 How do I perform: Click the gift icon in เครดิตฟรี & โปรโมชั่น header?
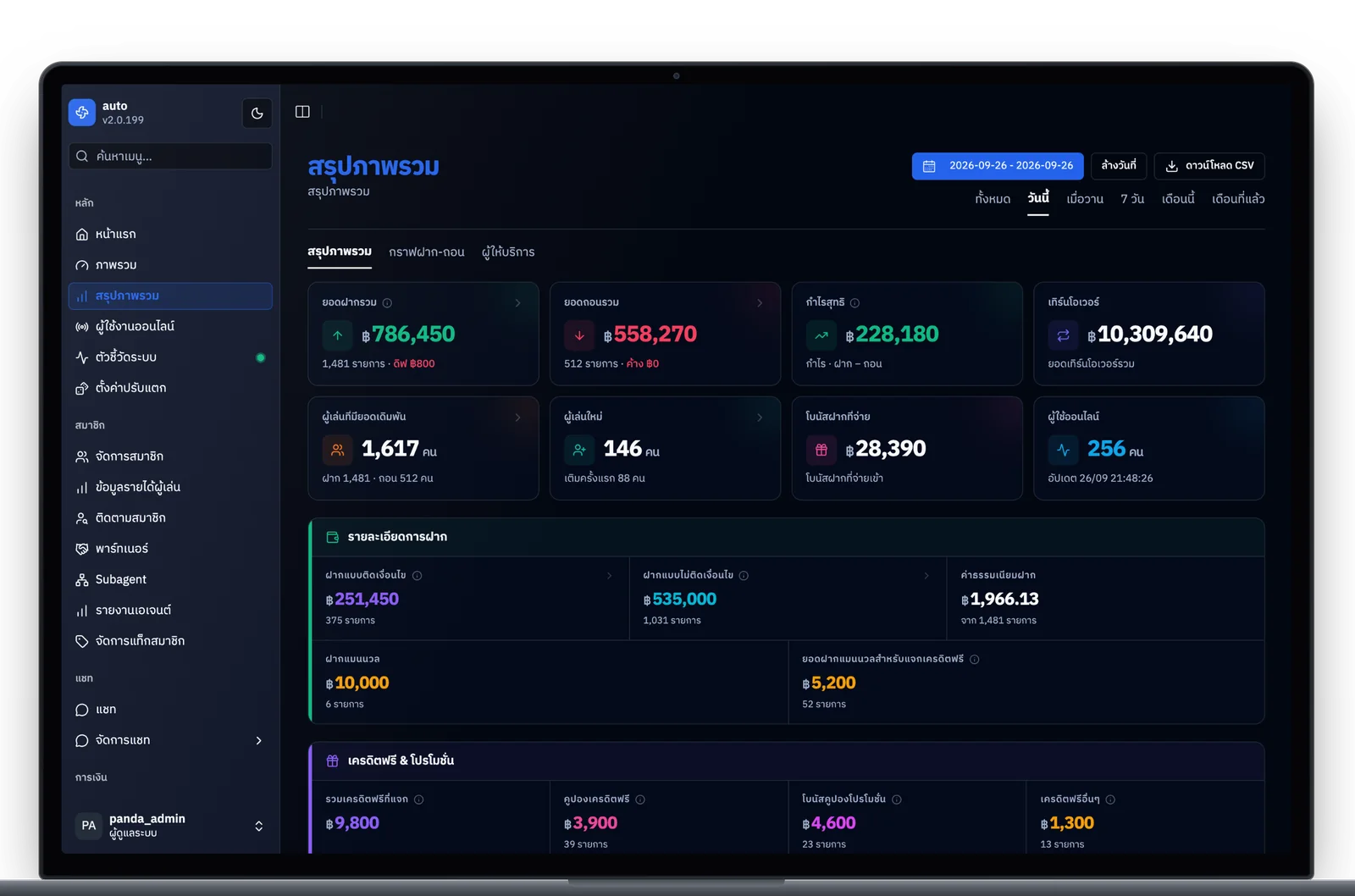tap(333, 760)
